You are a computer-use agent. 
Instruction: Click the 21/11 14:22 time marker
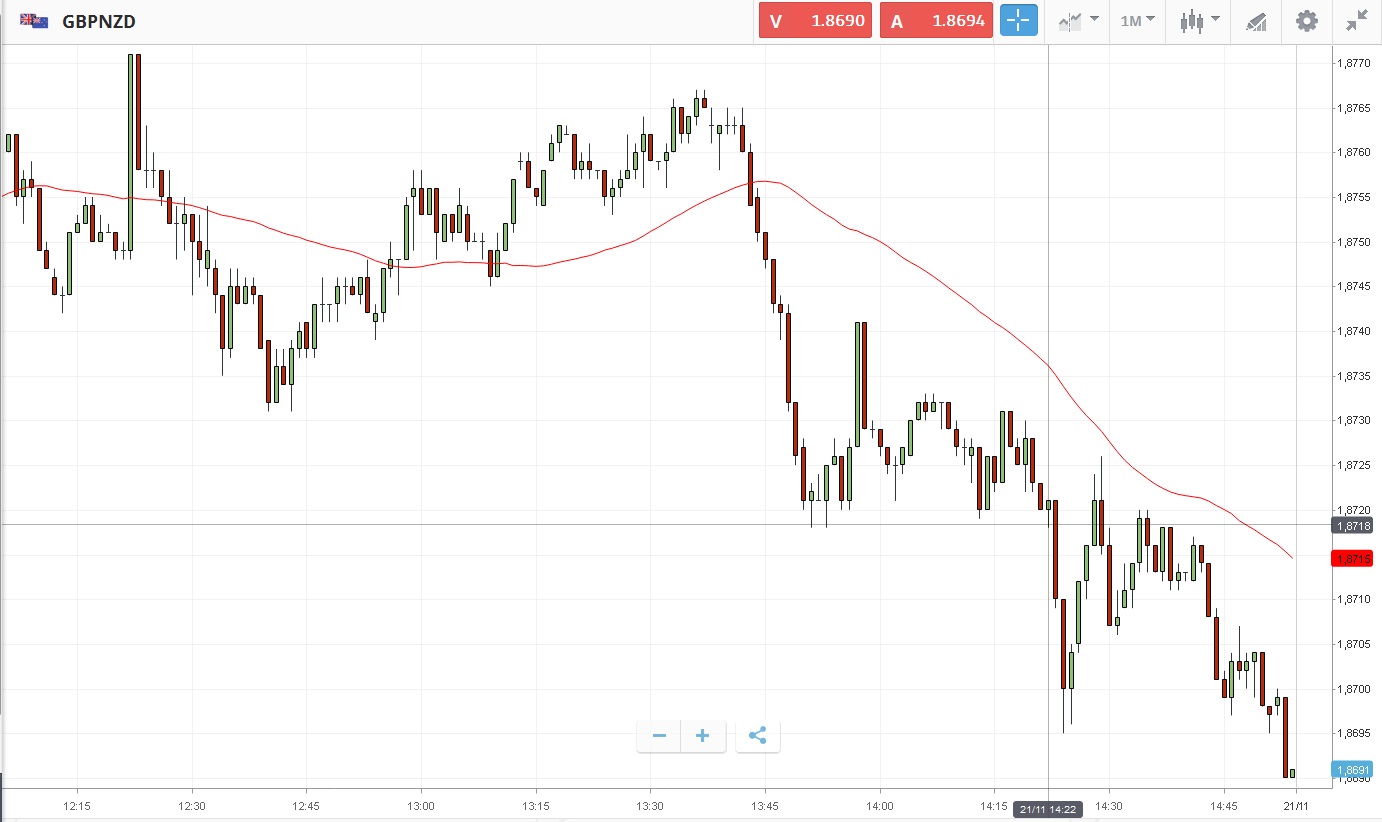tap(1049, 809)
